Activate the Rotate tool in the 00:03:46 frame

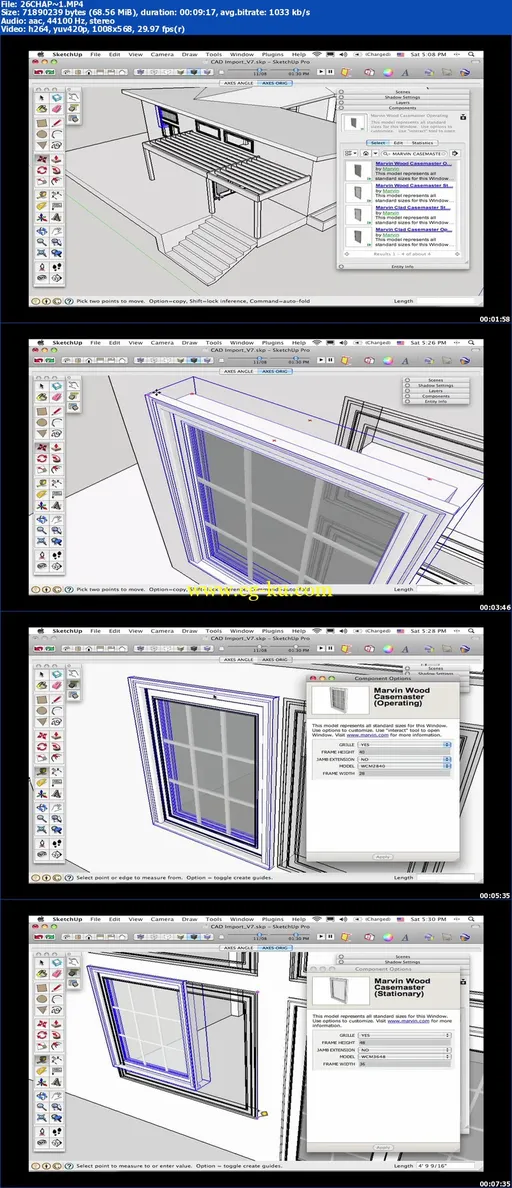tap(42, 458)
